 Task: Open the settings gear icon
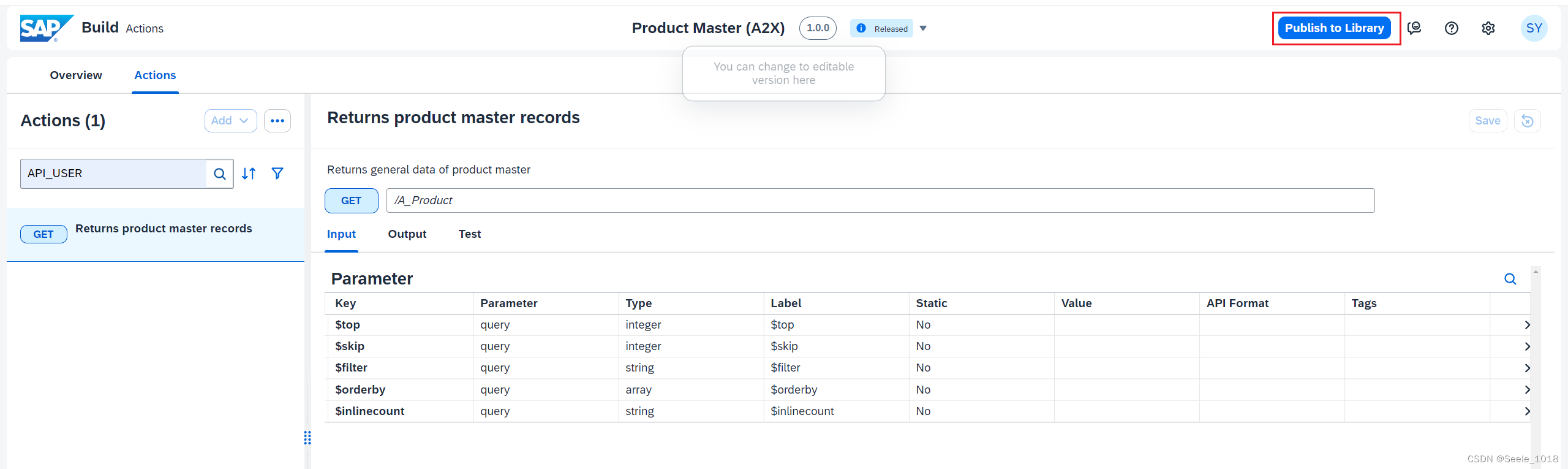click(1488, 28)
